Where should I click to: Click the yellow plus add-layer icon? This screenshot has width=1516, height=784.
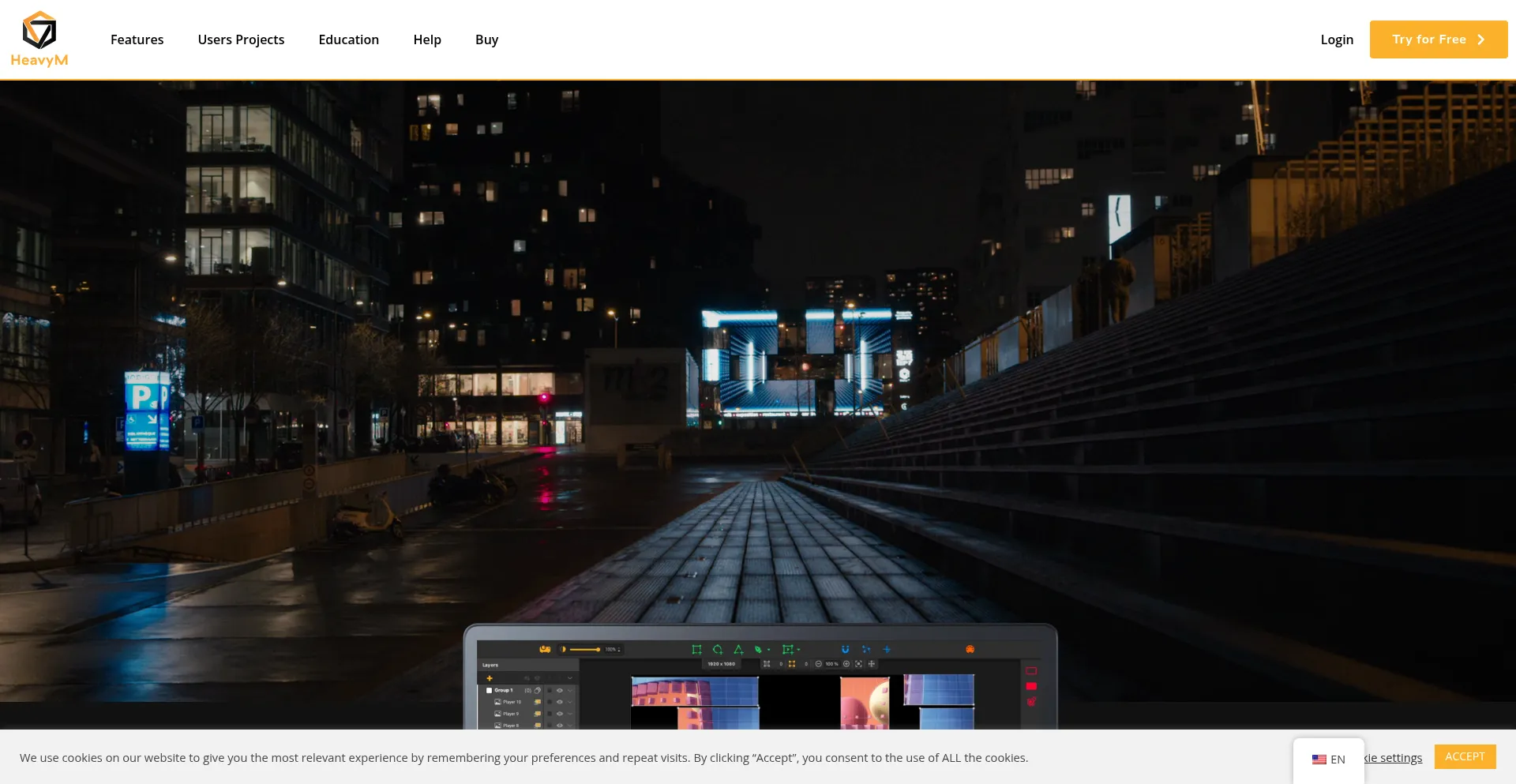490,678
